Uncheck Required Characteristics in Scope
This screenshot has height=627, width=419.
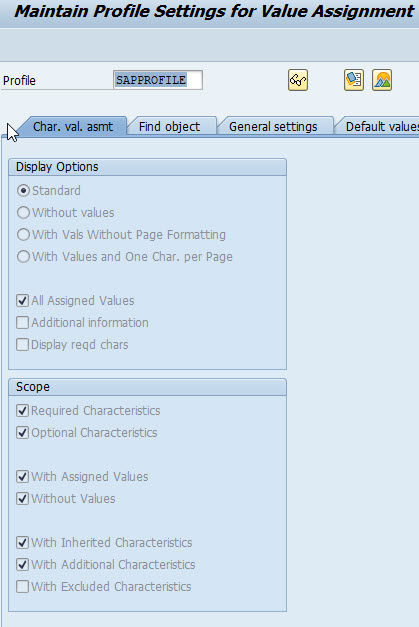(x=22, y=410)
